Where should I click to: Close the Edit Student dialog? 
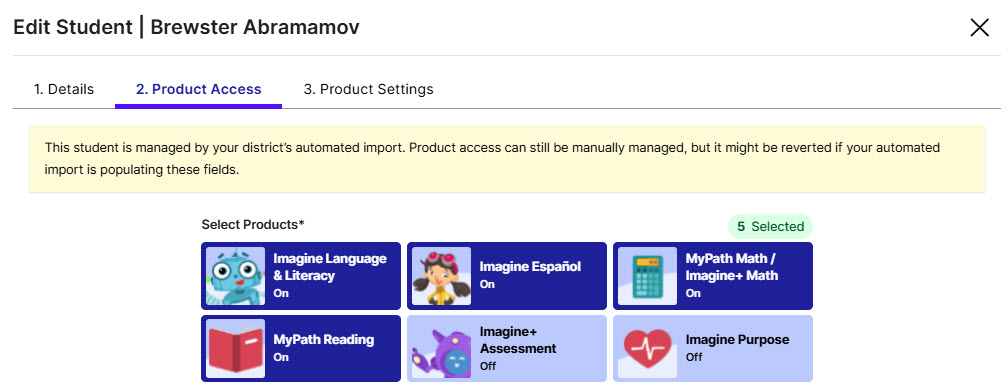tap(979, 28)
